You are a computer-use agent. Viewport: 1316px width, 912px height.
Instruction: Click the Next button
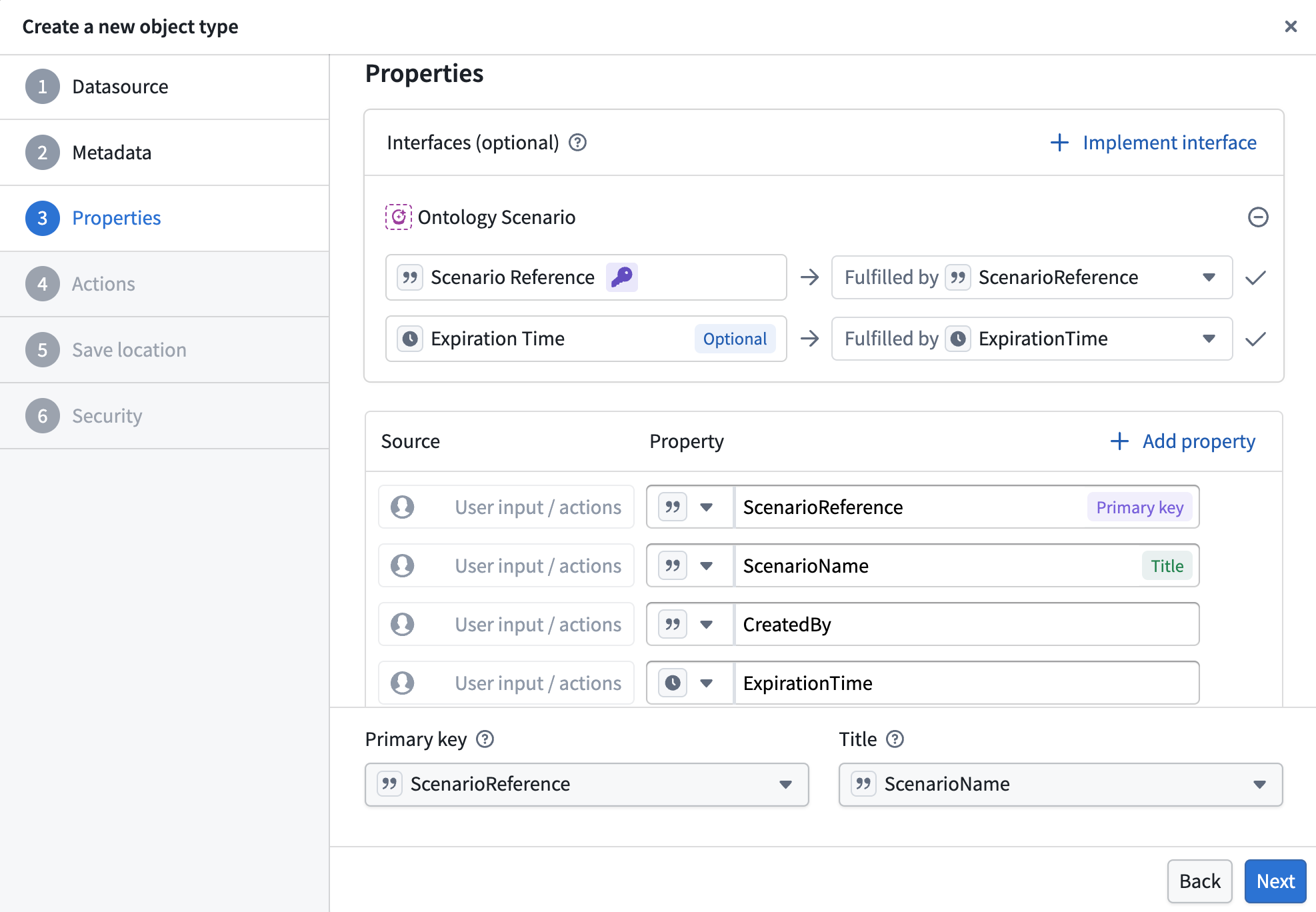1275,881
